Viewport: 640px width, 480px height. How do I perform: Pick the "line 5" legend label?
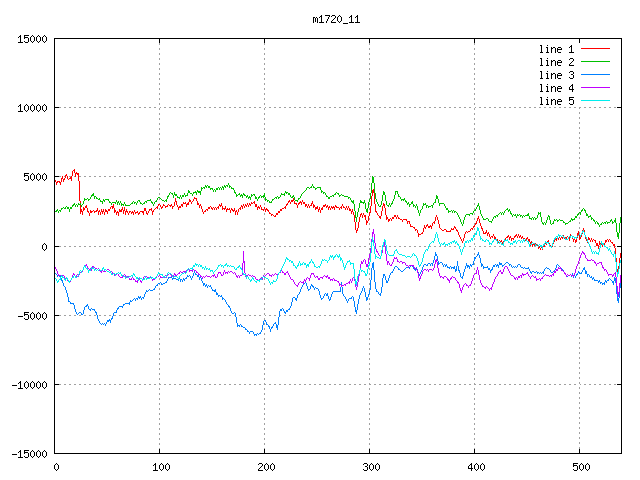(556, 101)
